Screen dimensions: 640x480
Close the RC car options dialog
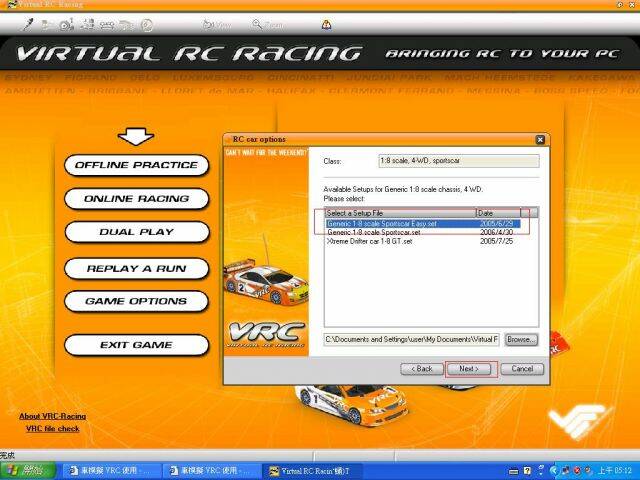tap(540, 140)
